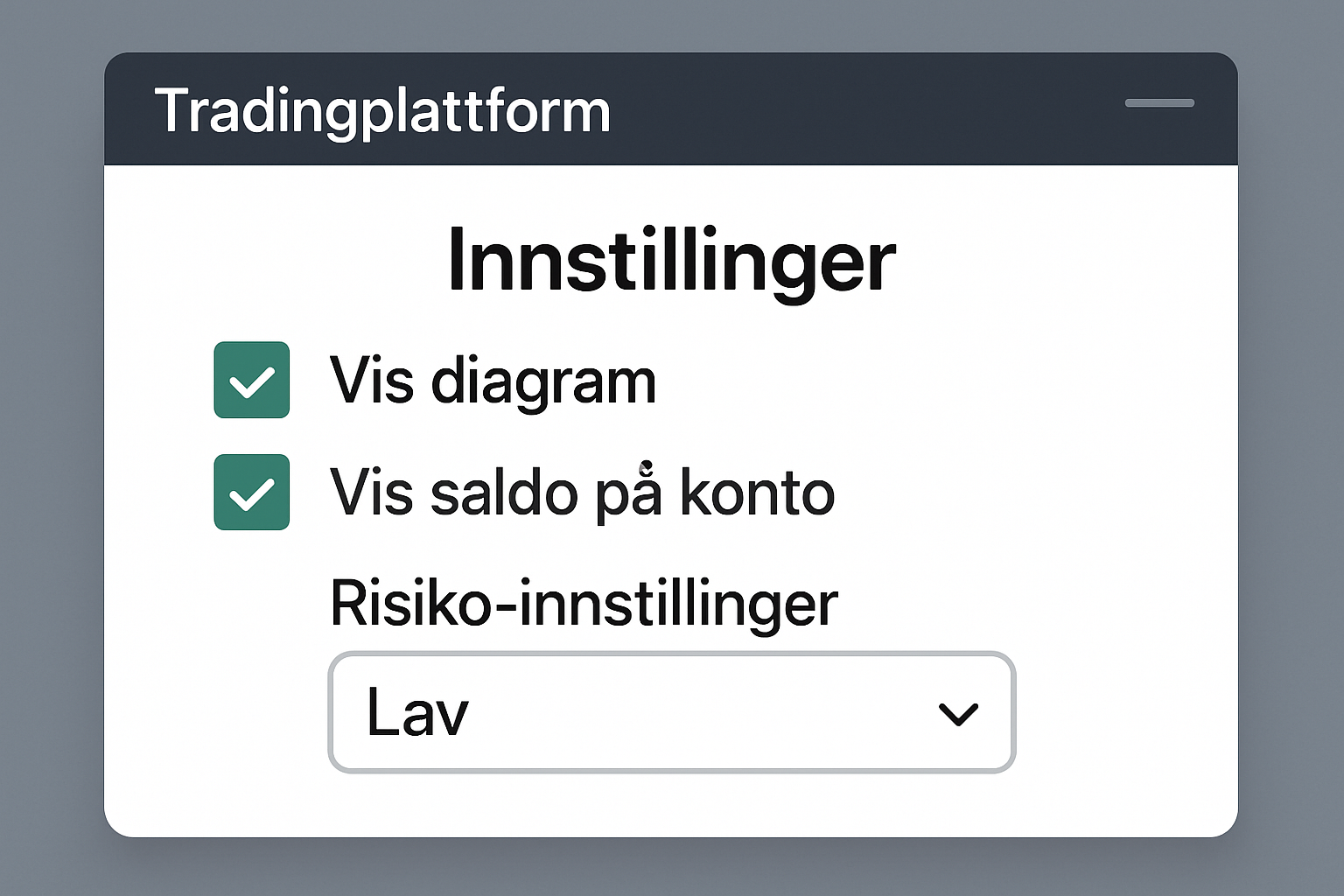
Task: Click the Tradingplattform title text
Action: (x=382, y=111)
